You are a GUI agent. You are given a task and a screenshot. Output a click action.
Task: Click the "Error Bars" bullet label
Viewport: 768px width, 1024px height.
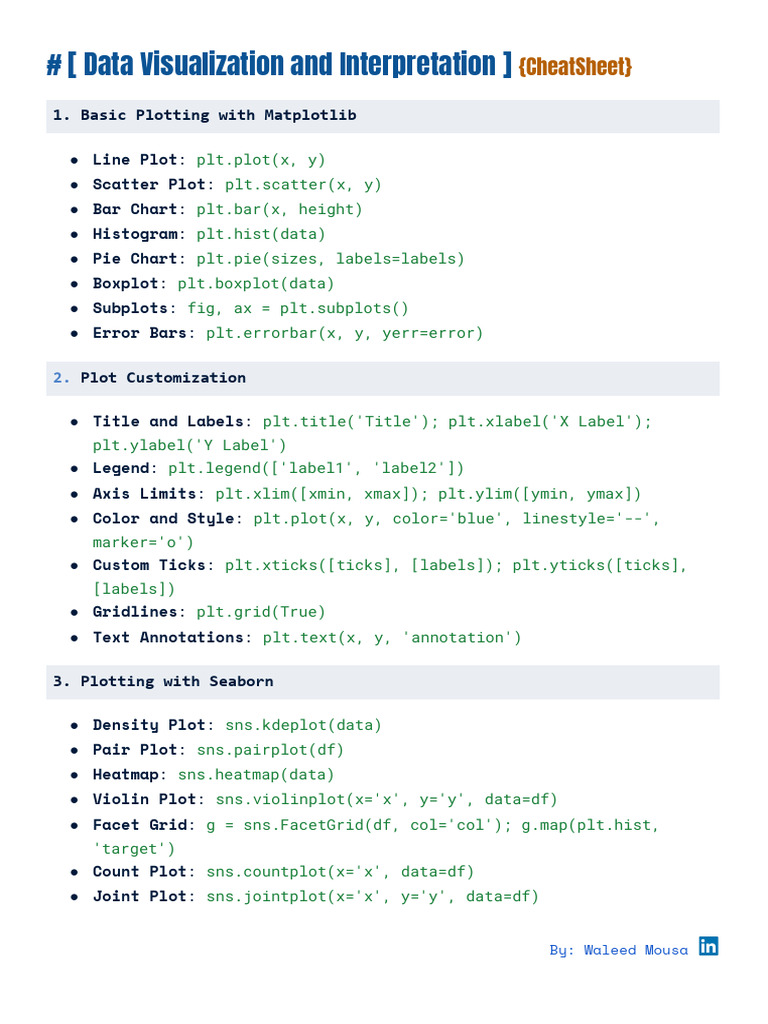pyautogui.click(x=140, y=333)
